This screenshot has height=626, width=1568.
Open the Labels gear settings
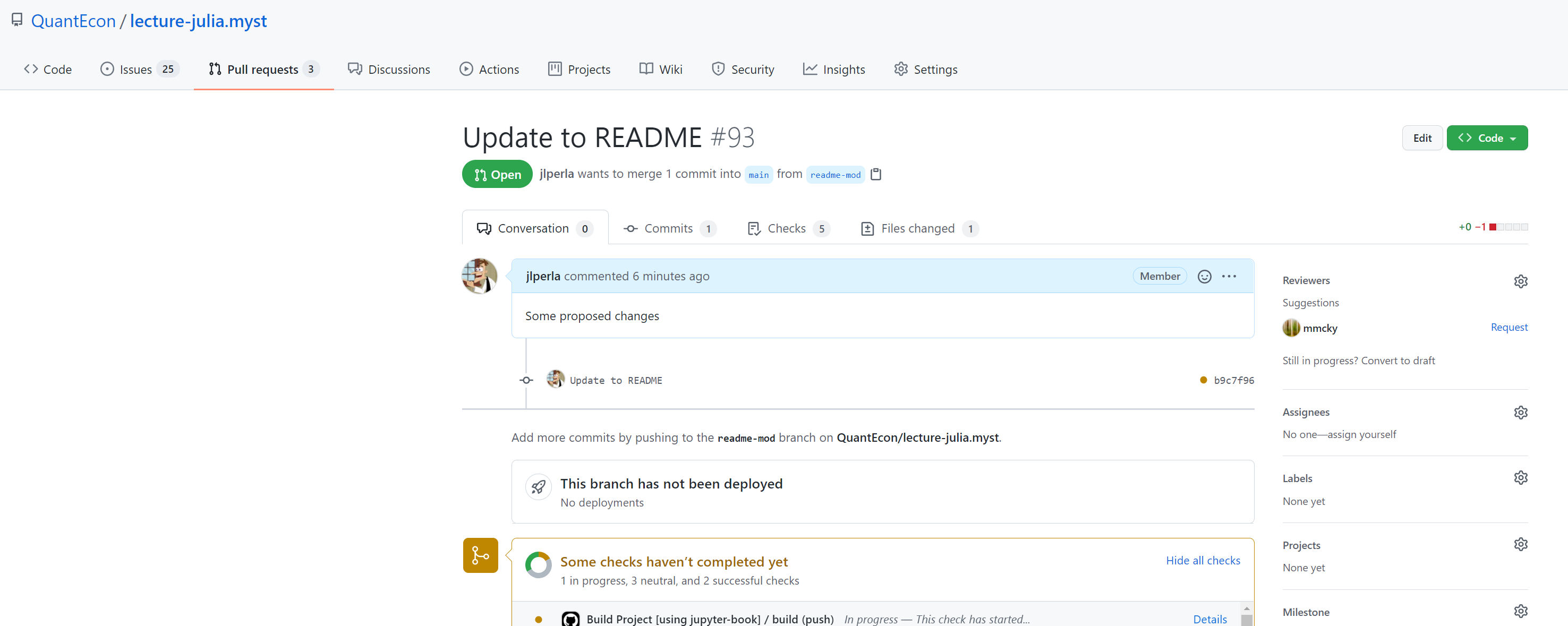(1520, 477)
